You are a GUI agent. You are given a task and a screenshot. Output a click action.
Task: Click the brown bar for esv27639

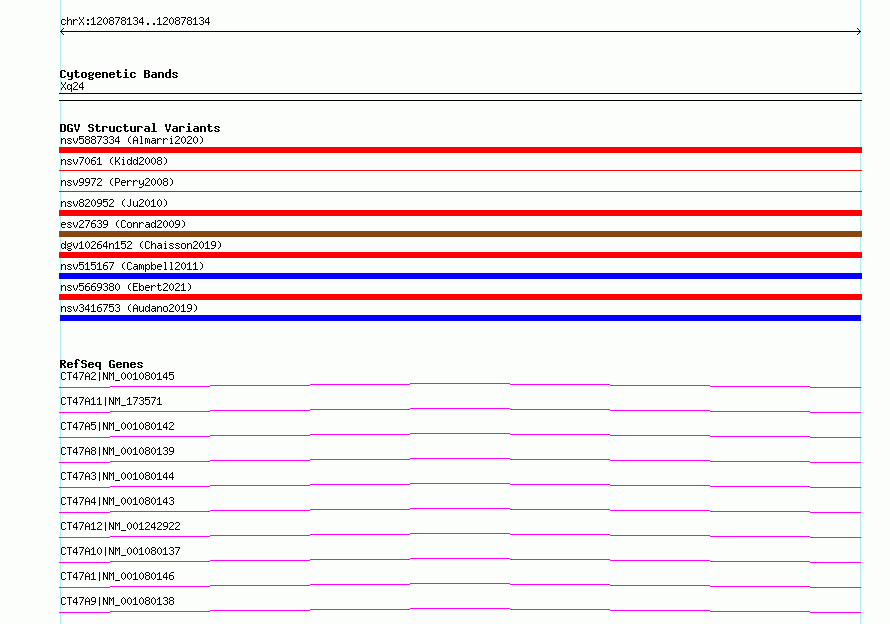[x=460, y=234]
